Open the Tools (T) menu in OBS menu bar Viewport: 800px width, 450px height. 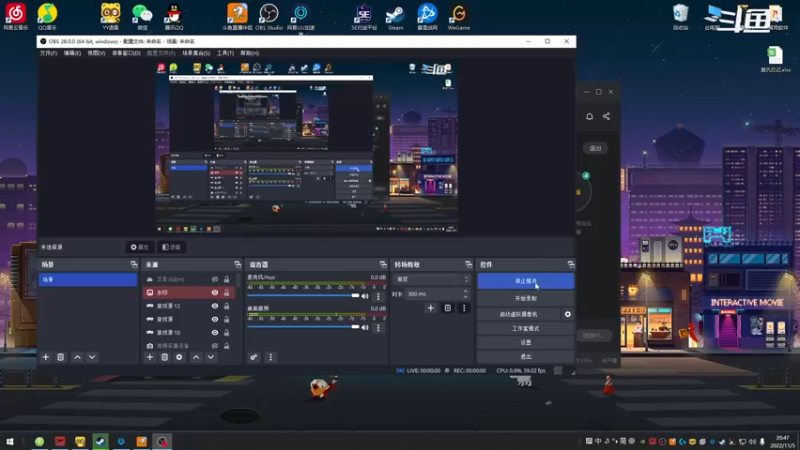(225, 53)
